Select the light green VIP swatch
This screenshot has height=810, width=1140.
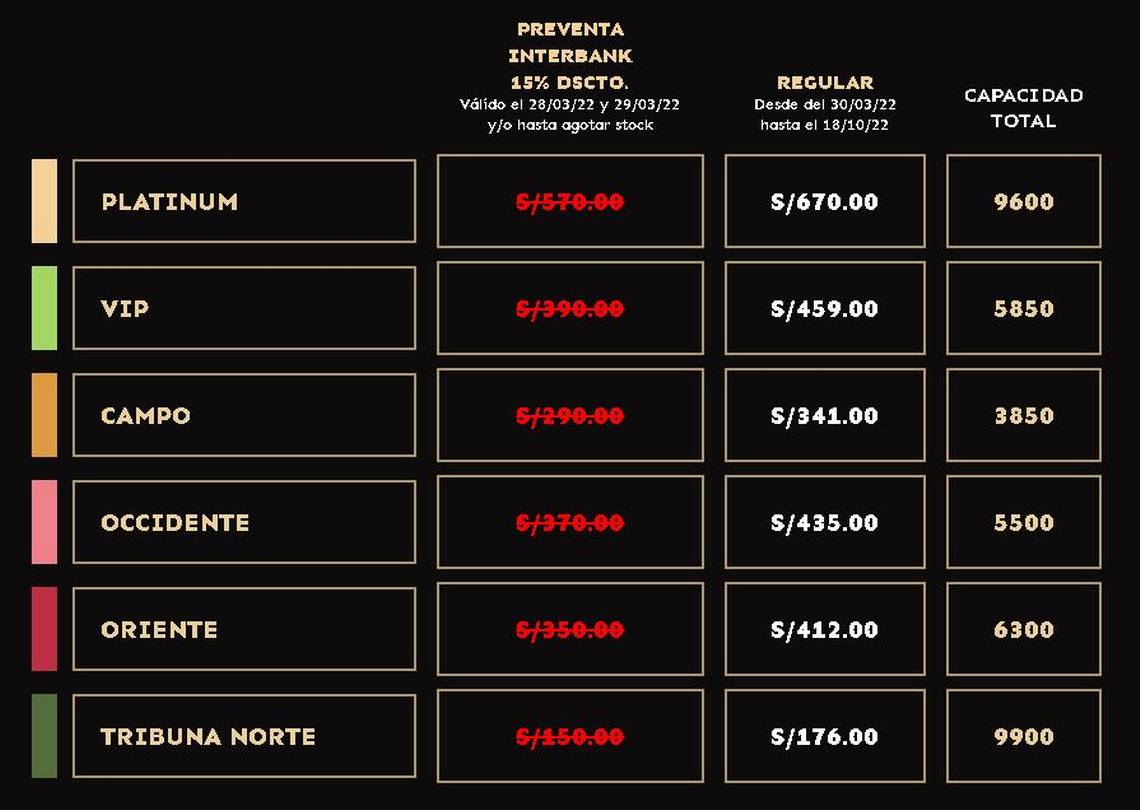[x=44, y=308]
